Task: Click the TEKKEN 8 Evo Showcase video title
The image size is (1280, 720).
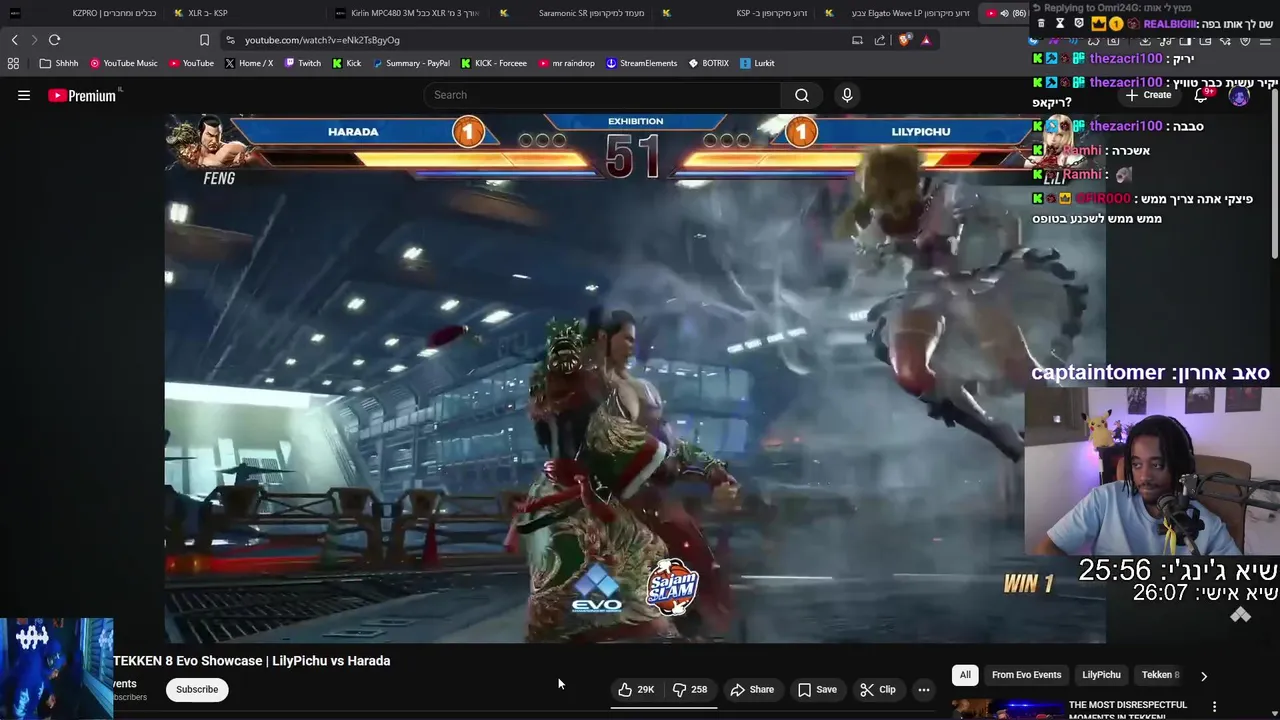Action: pos(252,661)
